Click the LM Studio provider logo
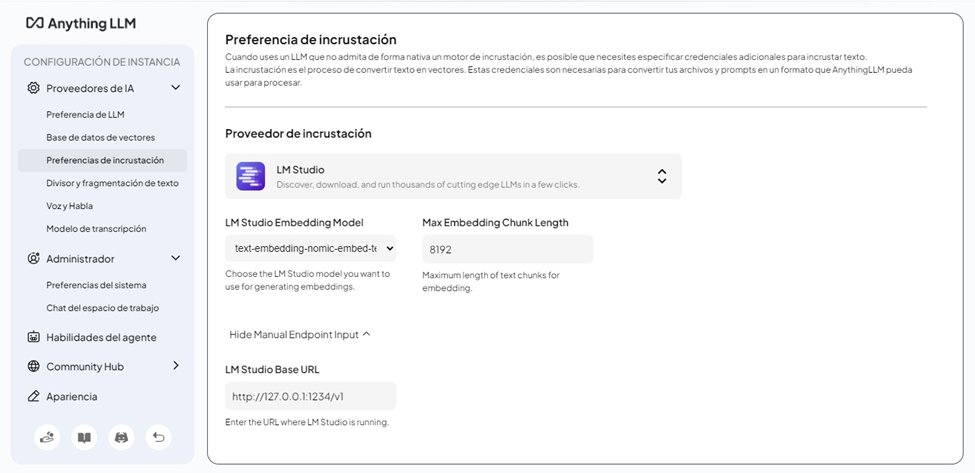 click(x=250, y=176)
